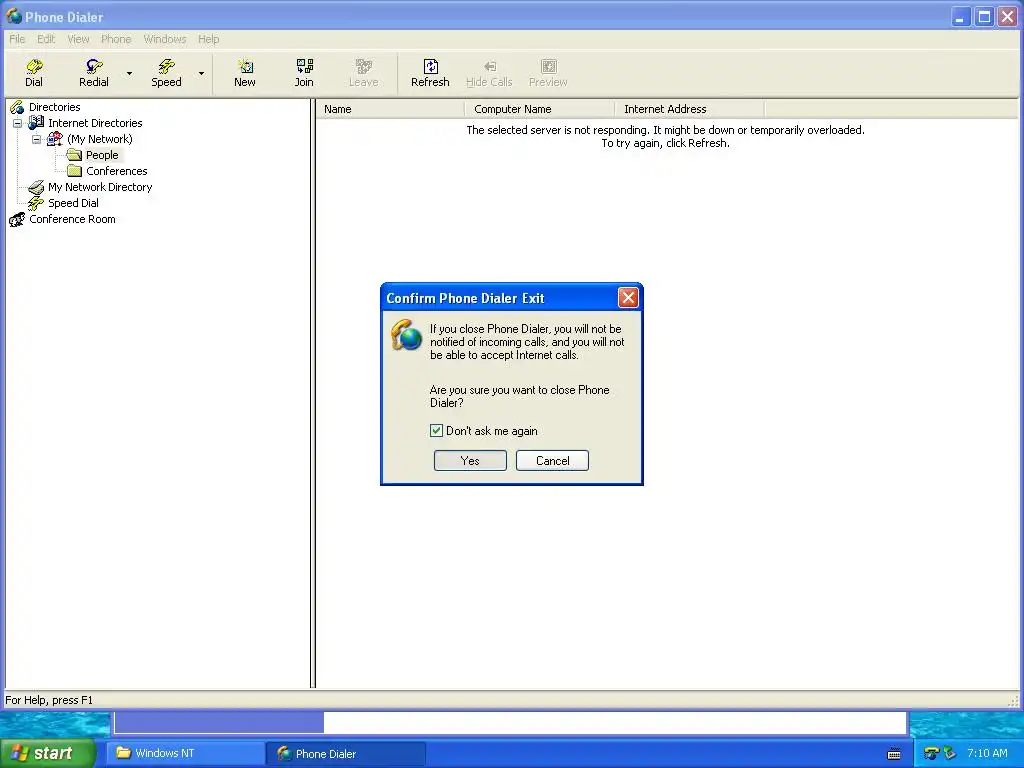
Task: Open the Windows Start button
Action: tap(48, 753)
